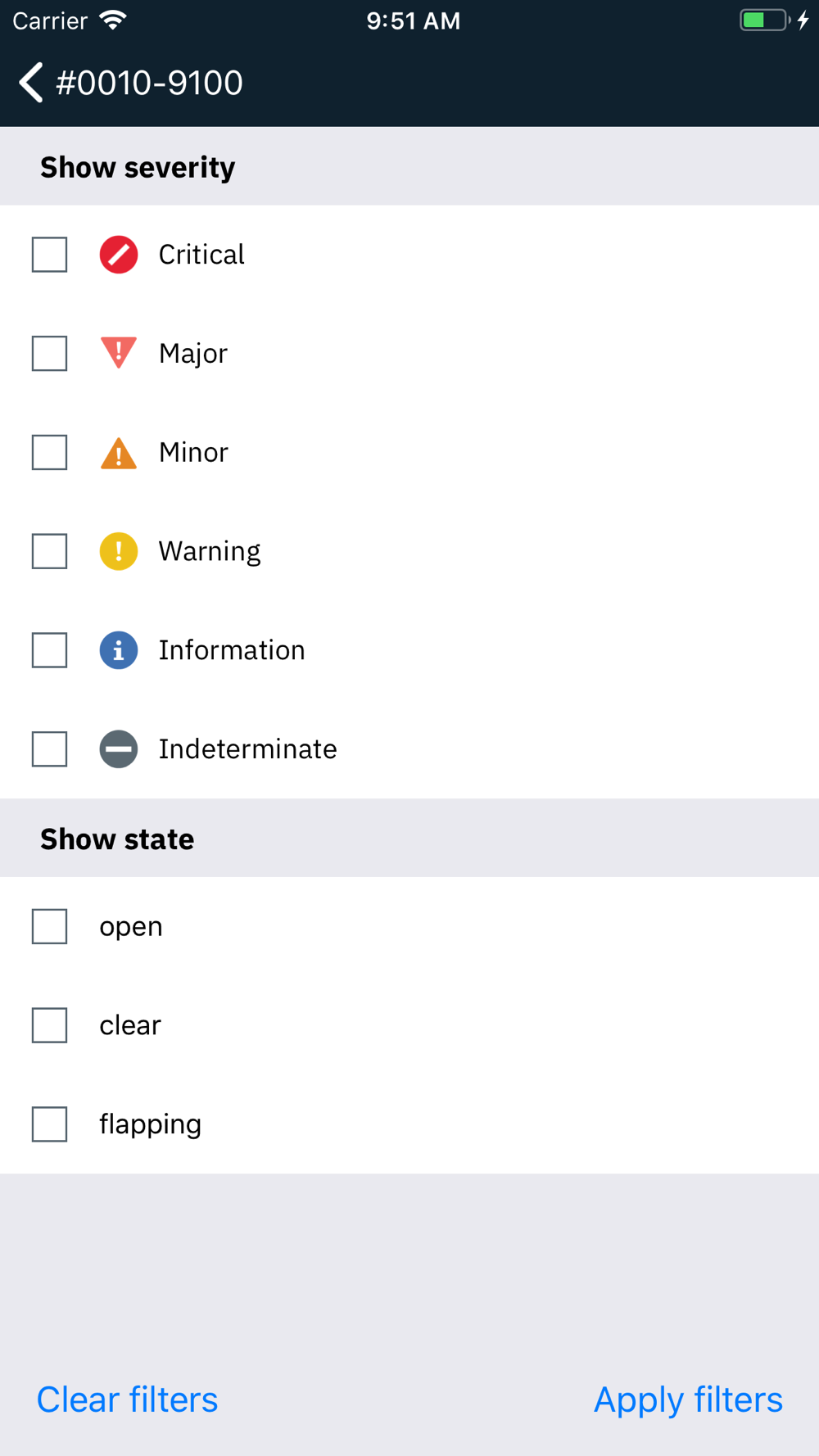
Task: Check the Critical severity checkbox
Action: coord(50,255)
